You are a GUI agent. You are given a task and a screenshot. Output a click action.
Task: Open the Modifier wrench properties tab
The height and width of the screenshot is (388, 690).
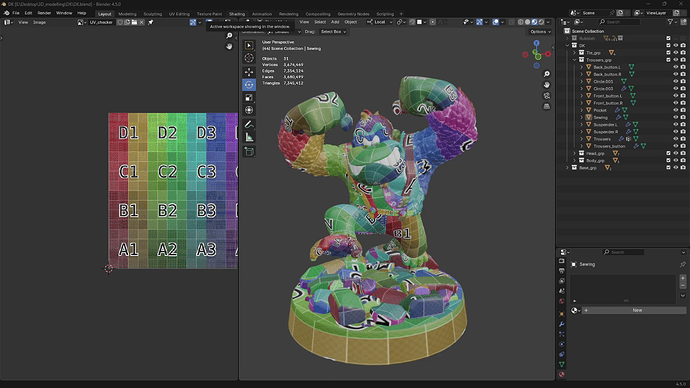point(562,324)
